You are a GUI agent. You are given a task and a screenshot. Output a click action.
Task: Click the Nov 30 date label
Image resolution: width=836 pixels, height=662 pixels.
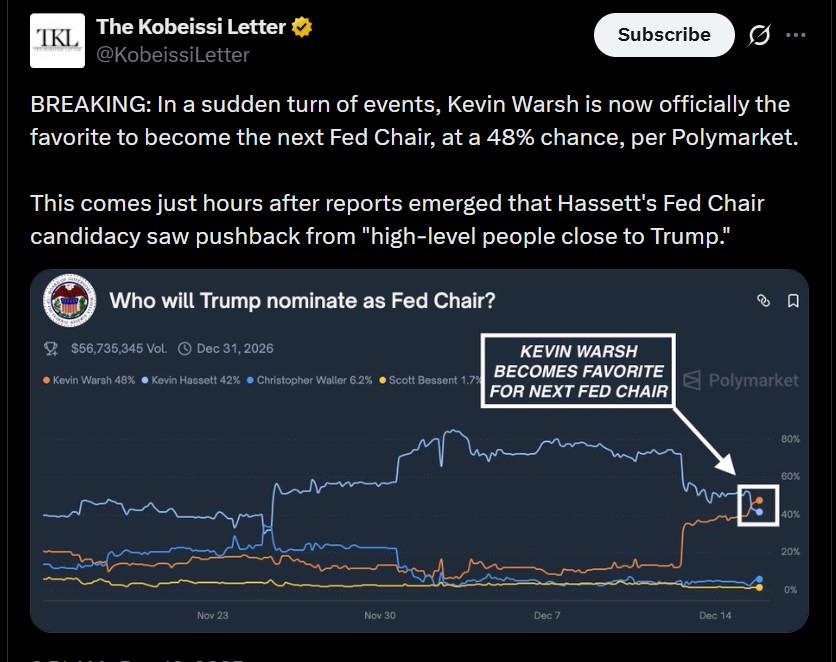pyautogui.click(x=380, y=616)
